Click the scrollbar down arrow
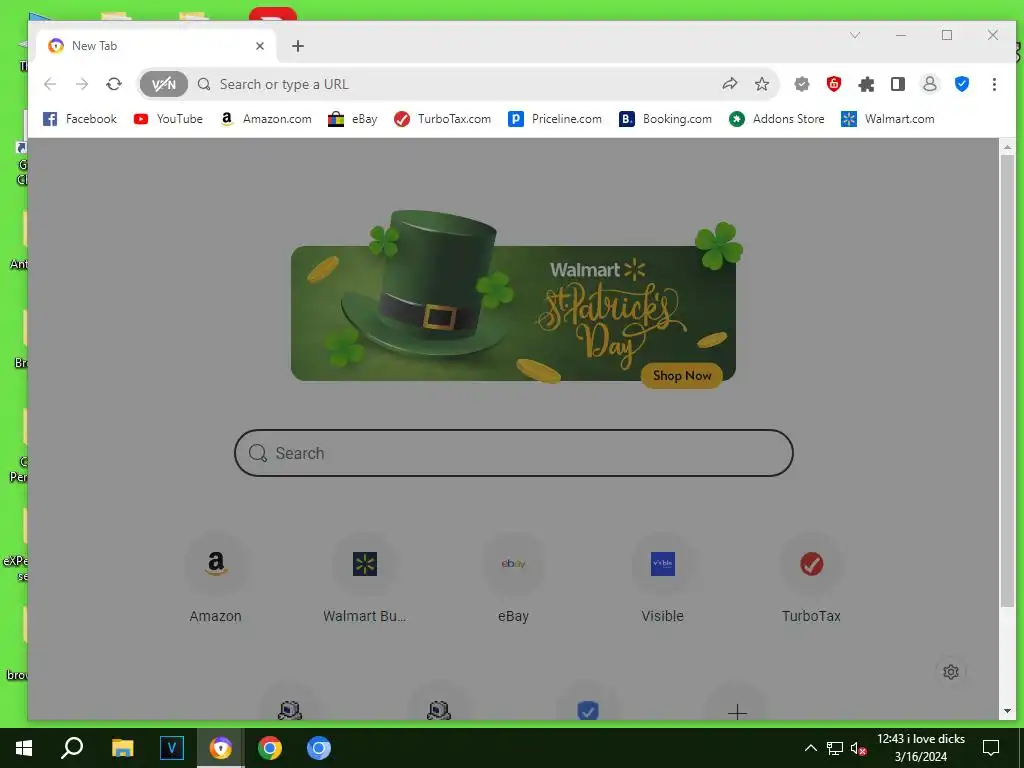1024x768 pixels. [x=1007, y=711]
